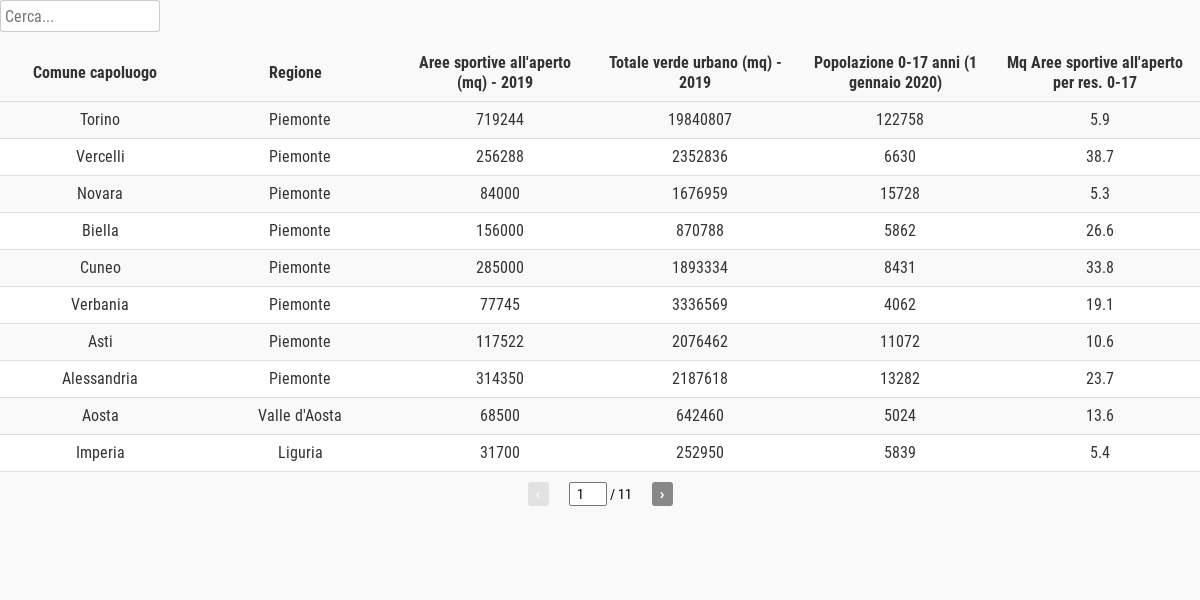The width and height of the screenshot is (1200, 600).
Task: Select Biella in the table
Action: click(x=100, y=231)
